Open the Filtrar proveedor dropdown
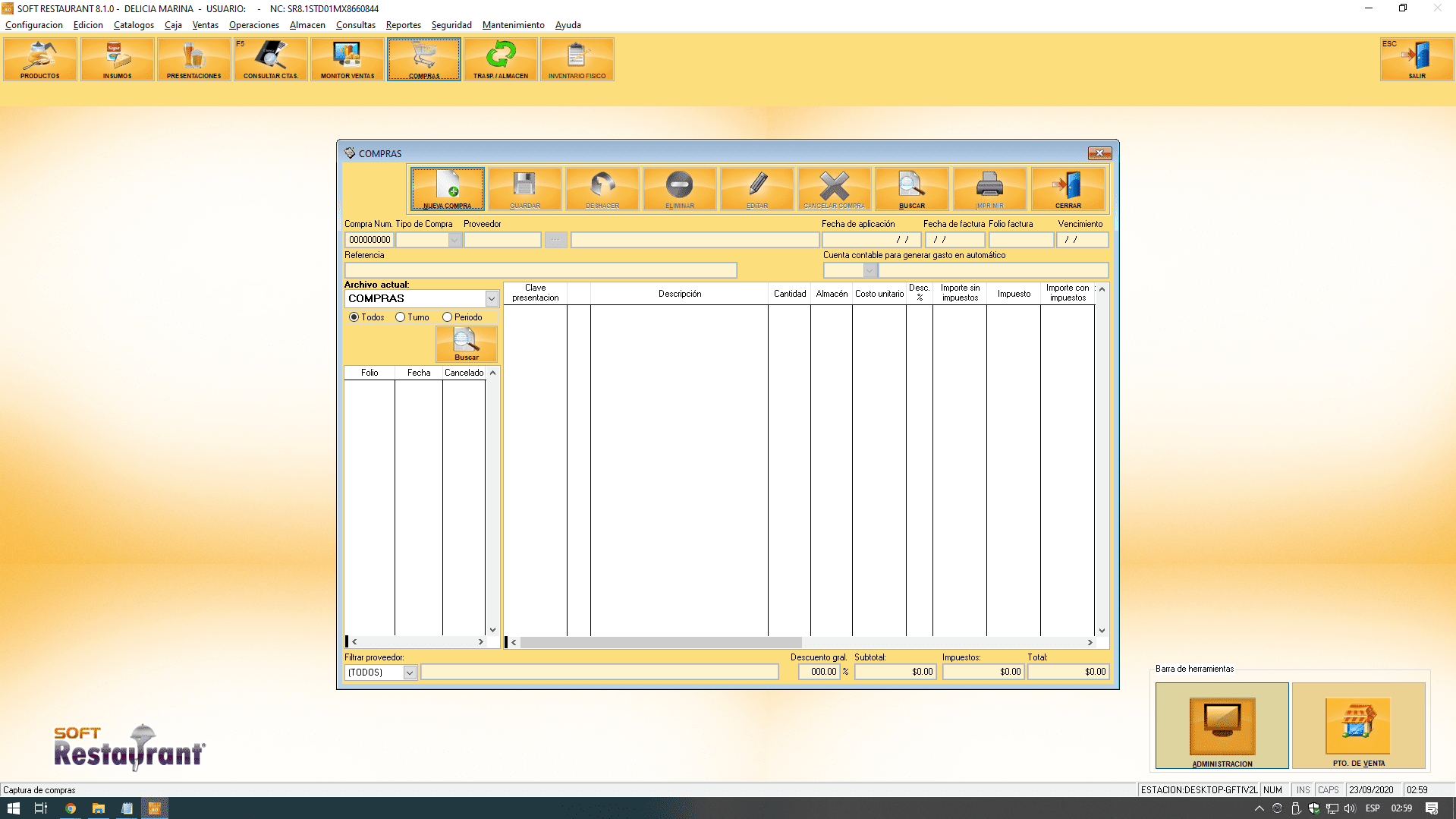Image resolution: width=1456 pixels, height=819 pixels. [x=410, y=673]
